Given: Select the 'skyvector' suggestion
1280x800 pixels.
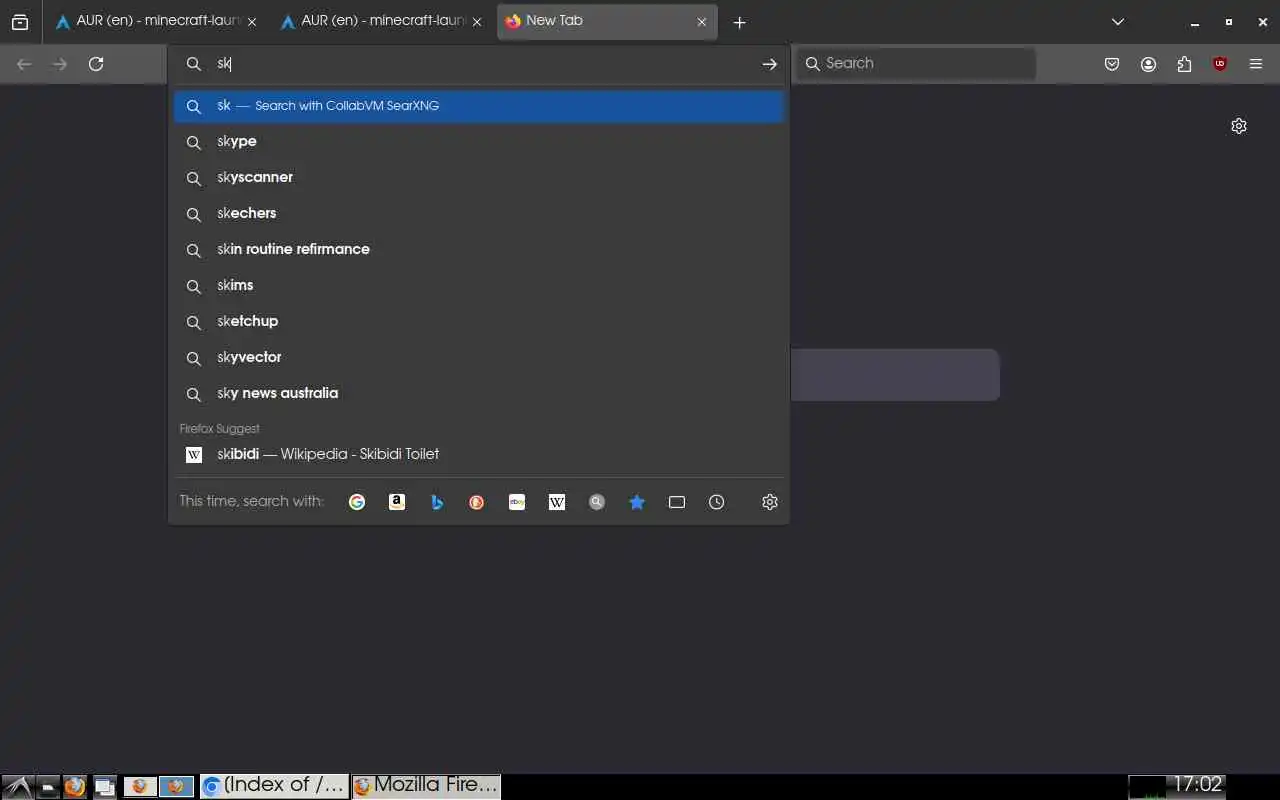Looking at the screenshot, I should 478,358.
